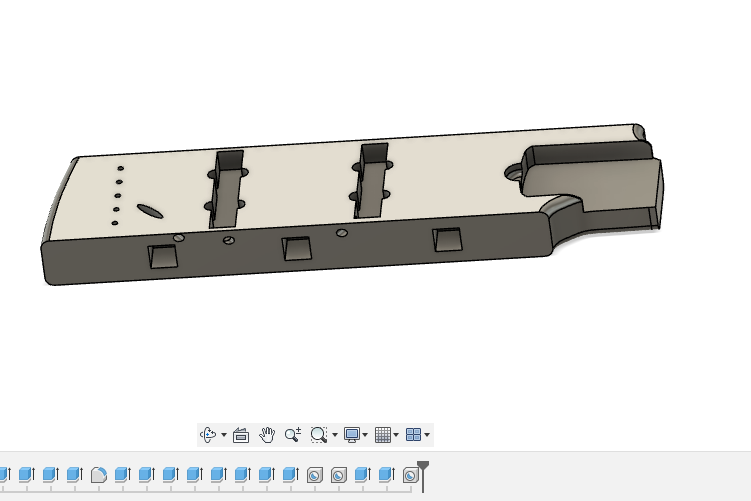Image resolution: width=751 pixels, height=501 pixels.
Task: Click the Viewports four-pane icon
Action: [413, 435]
